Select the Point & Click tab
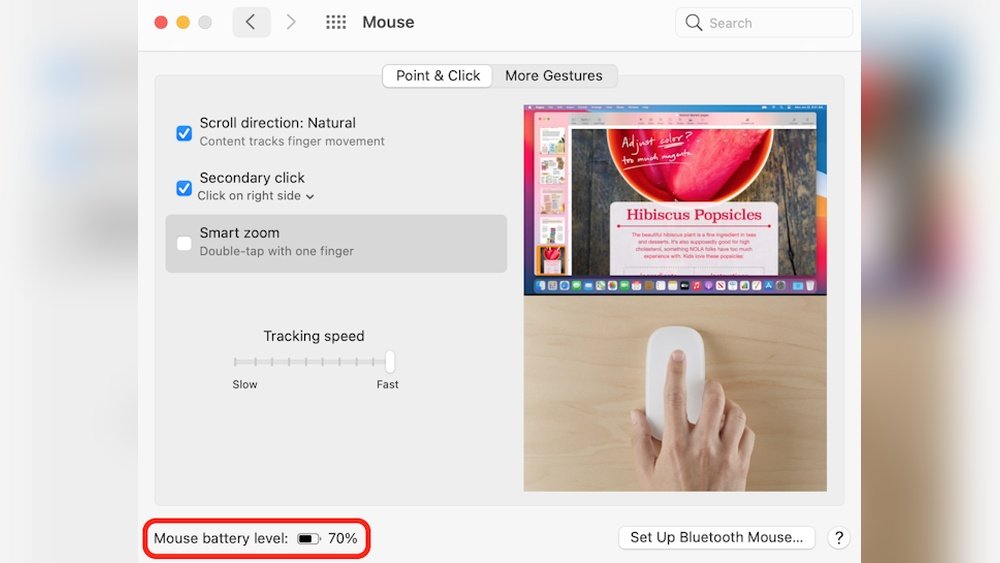The height and width of the screenshot is (563, 1000). [x=438, y=76]
